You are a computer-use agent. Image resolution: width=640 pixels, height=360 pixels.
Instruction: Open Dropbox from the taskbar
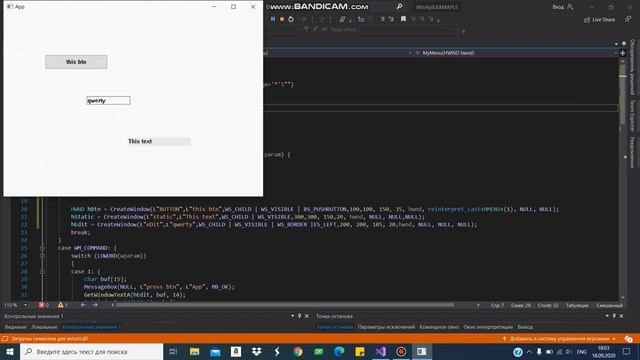tap(256, 351)
